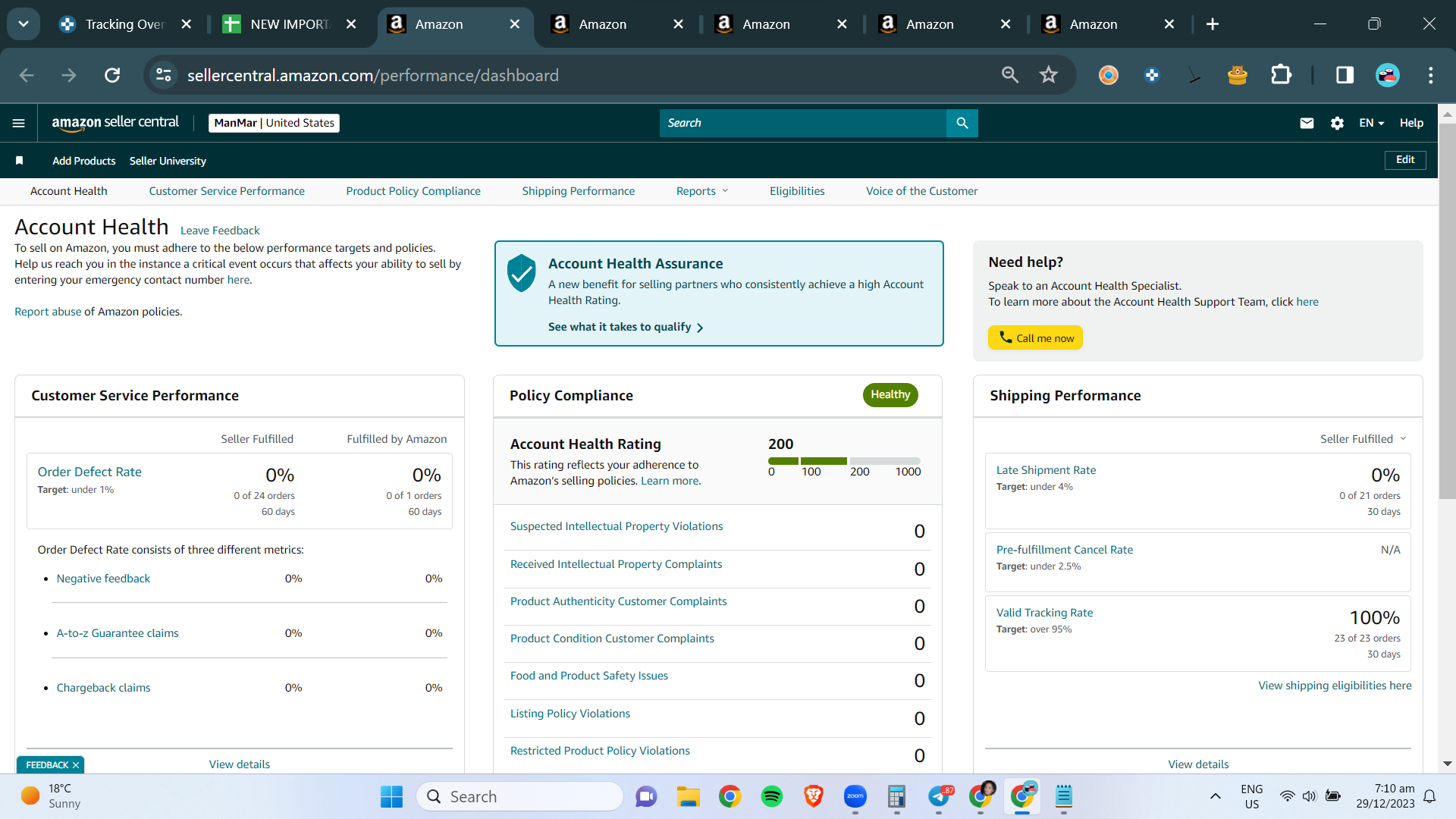The height and width of the screenshot is (819, 1456).
Task: Open Spotify from the taskbar
Action: 771,796
